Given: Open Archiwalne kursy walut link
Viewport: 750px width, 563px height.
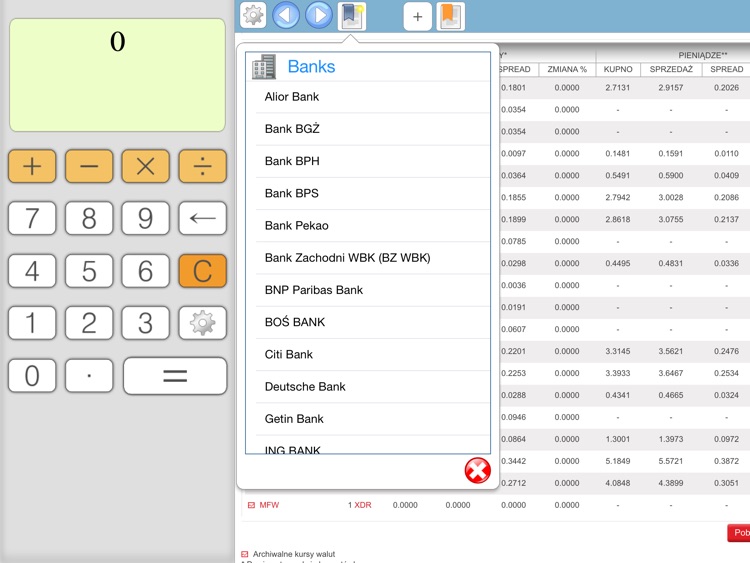Looking at the screenshot, I should [x=294, y=554].
